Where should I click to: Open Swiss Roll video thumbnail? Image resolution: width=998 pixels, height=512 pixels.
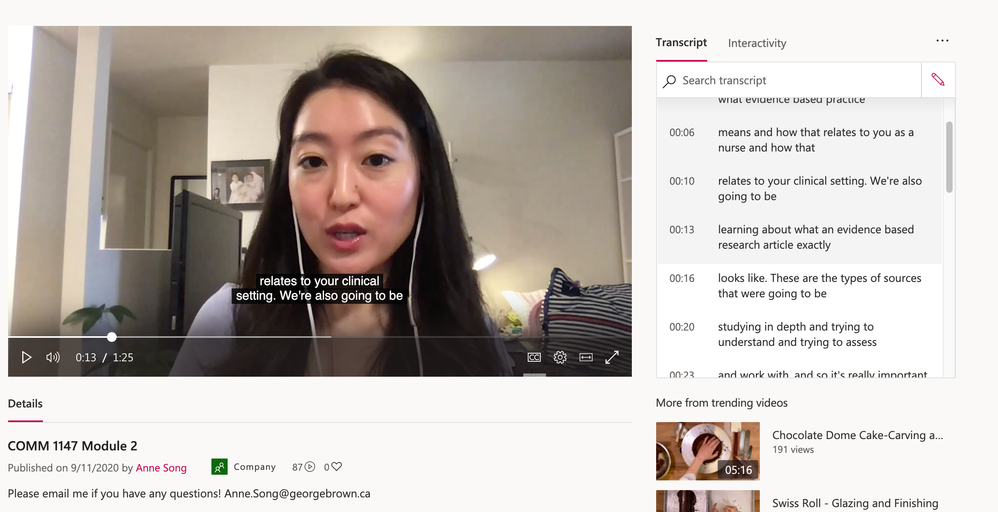[x=708, y=501]
